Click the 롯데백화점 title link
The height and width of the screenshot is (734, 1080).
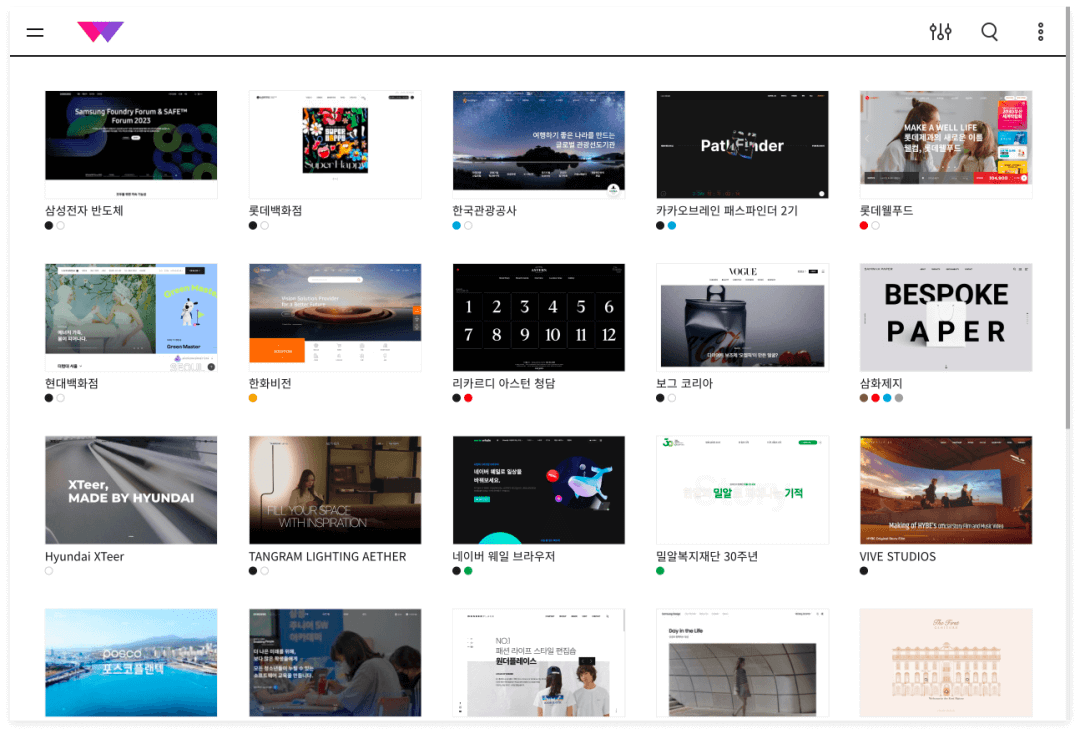pyautogui.click(x=276, y=211)
